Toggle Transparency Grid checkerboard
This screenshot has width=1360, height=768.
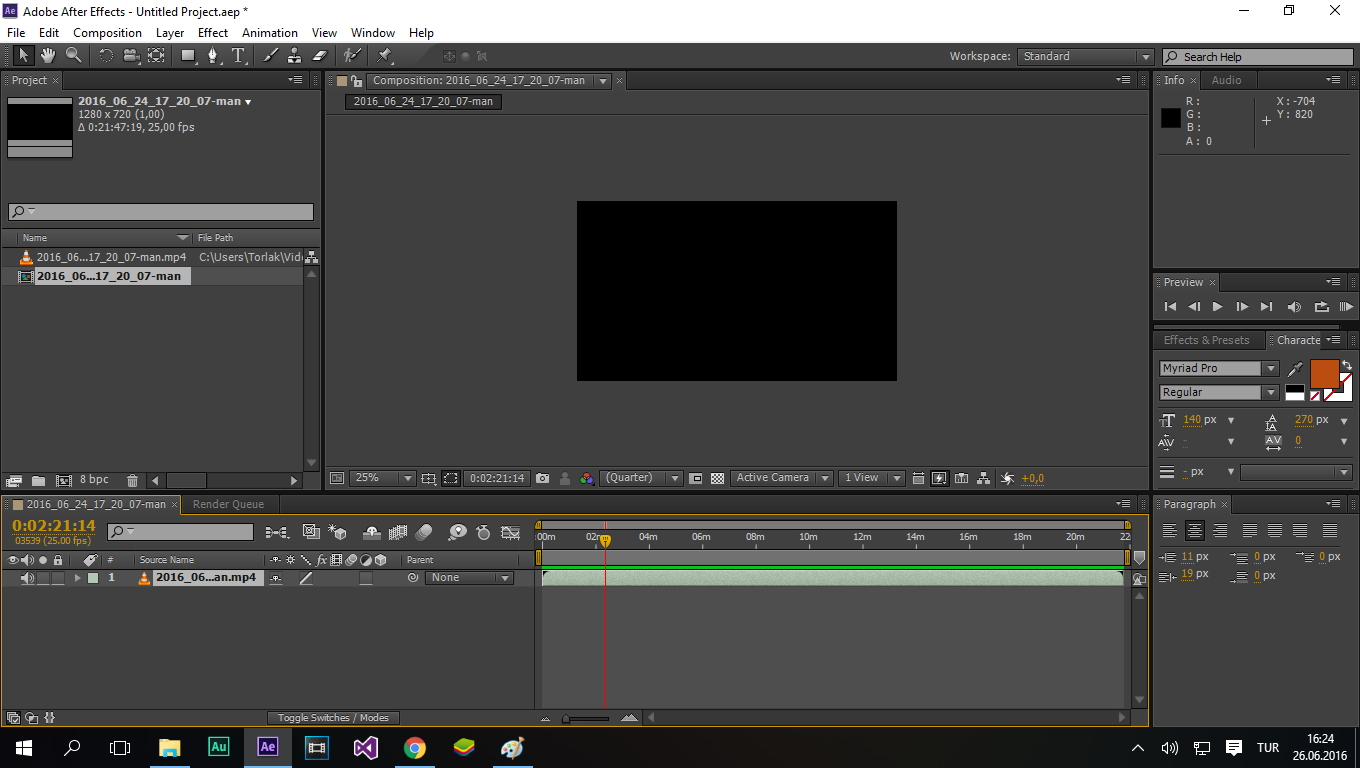(717, 478)
